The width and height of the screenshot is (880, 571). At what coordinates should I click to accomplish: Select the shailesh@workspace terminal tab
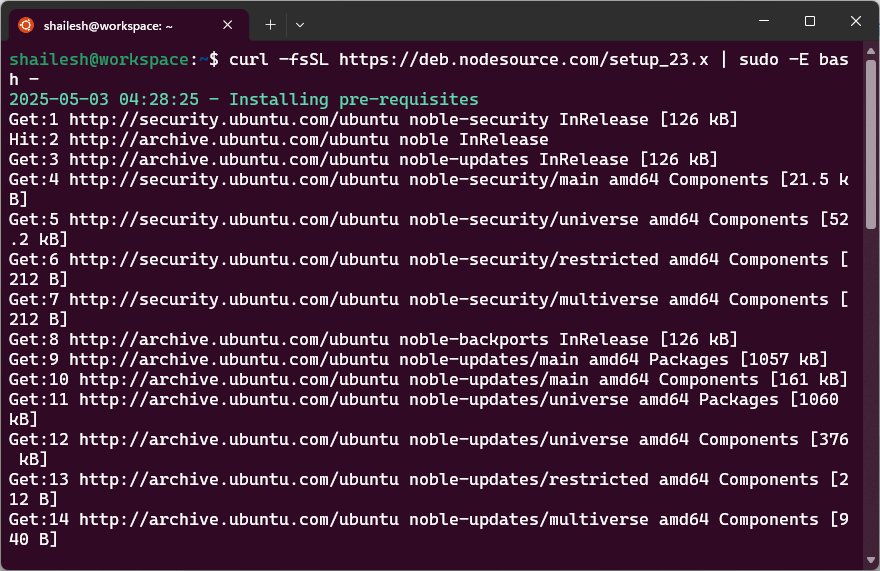[x=129, y=25]
